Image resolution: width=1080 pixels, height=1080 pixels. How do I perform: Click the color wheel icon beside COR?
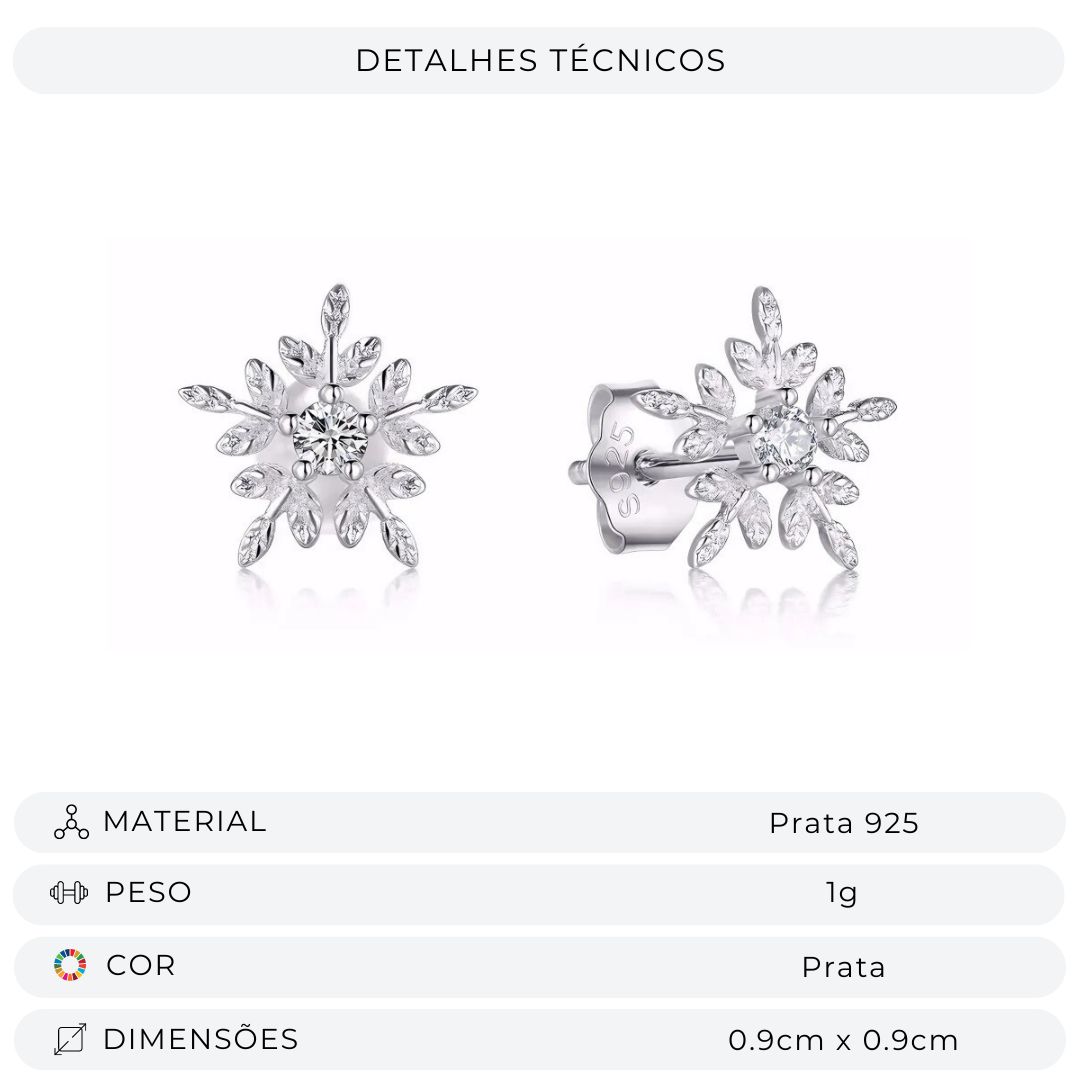(70, 964)
